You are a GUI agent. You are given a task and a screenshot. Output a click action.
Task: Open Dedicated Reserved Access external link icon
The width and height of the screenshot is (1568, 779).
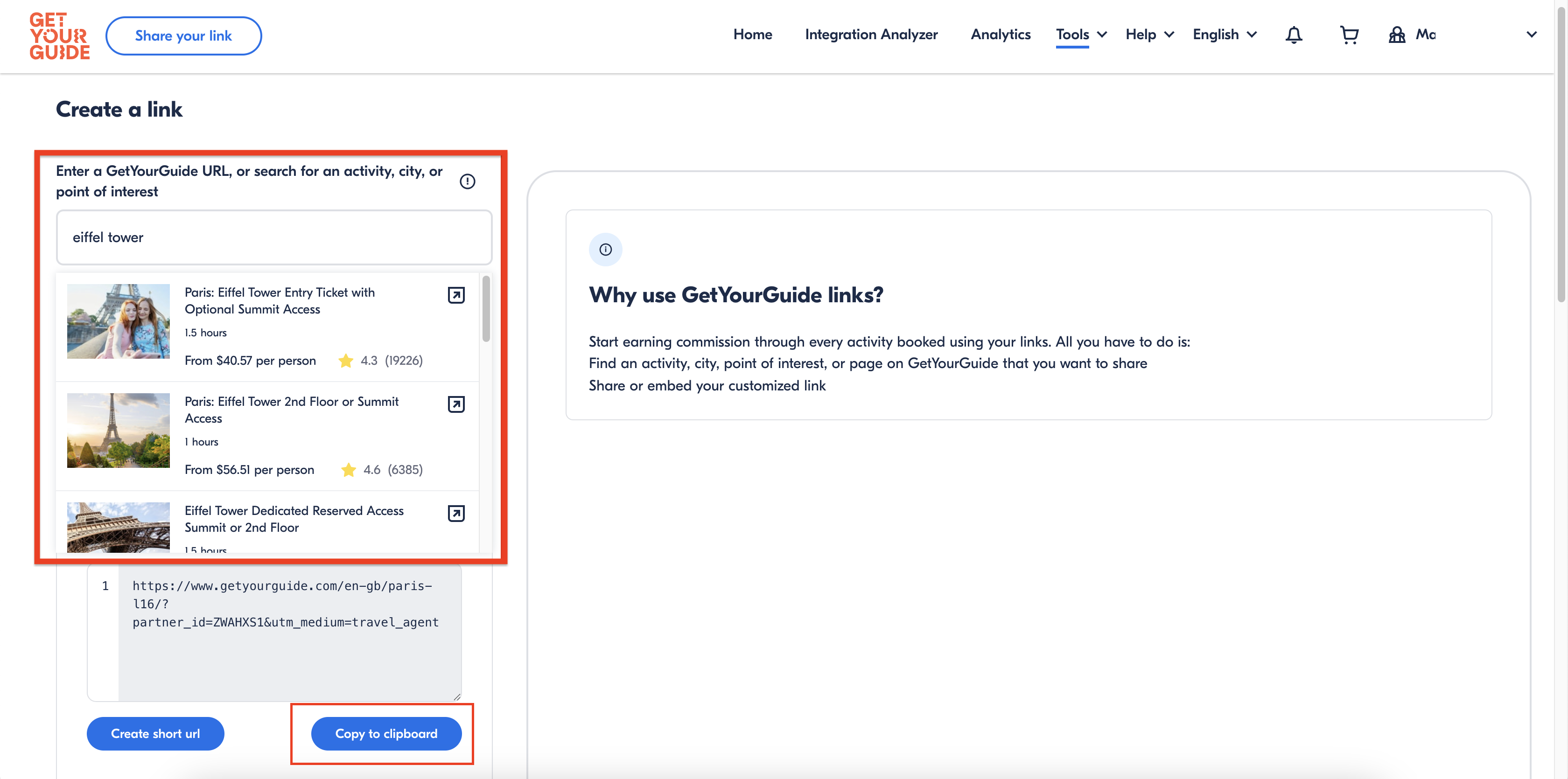coord(456,513)
